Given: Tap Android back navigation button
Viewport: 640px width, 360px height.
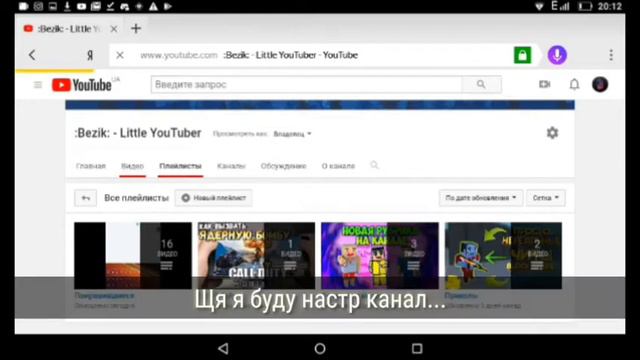Looking at the screenshot, I should pyautogui.click(x=223, y=349).
